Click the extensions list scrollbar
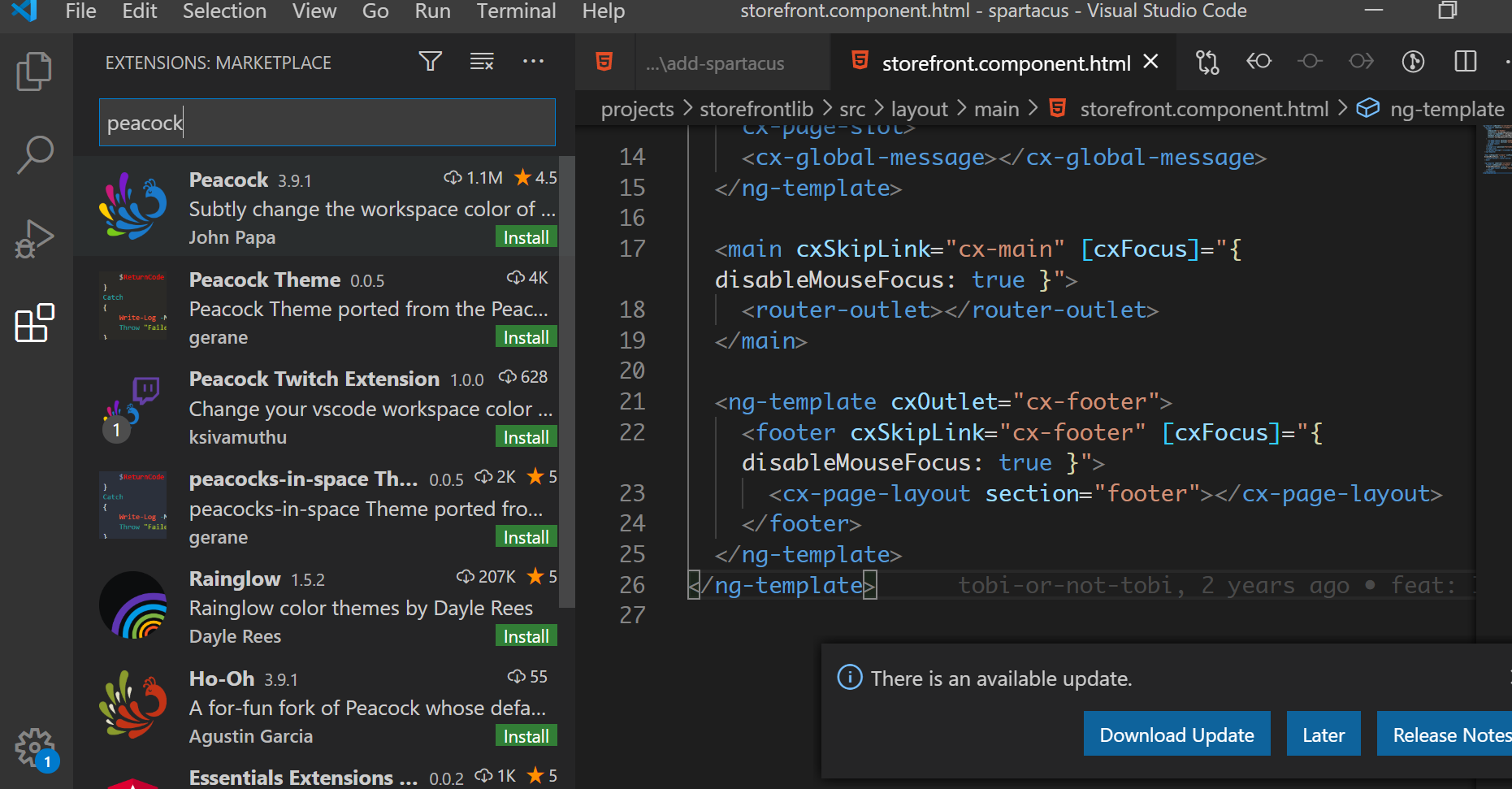This screenshot has height=789, width=1512. pyautogui.click(x=567, y=382)
